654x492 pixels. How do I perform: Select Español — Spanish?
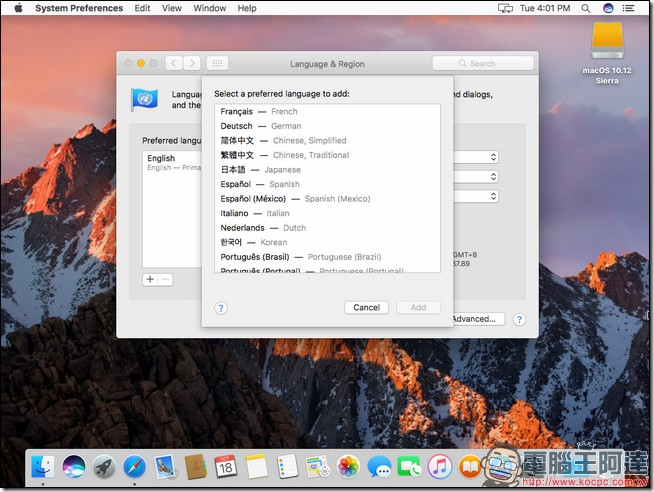pyautogui.click(x=327, y=184)
